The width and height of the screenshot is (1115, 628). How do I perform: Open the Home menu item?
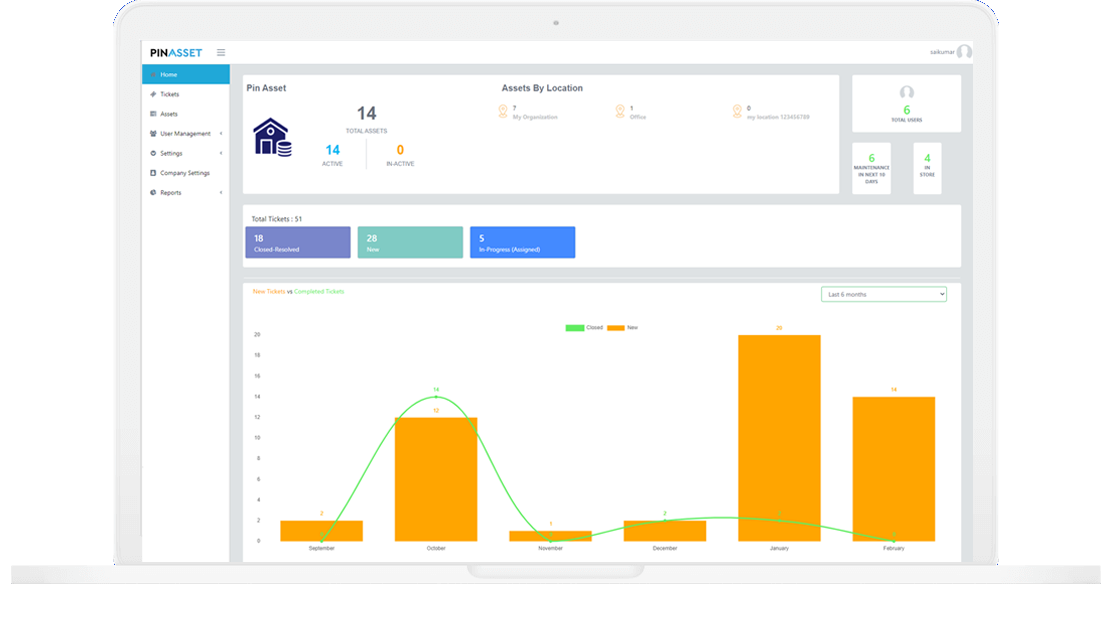(x=186, y=75)
